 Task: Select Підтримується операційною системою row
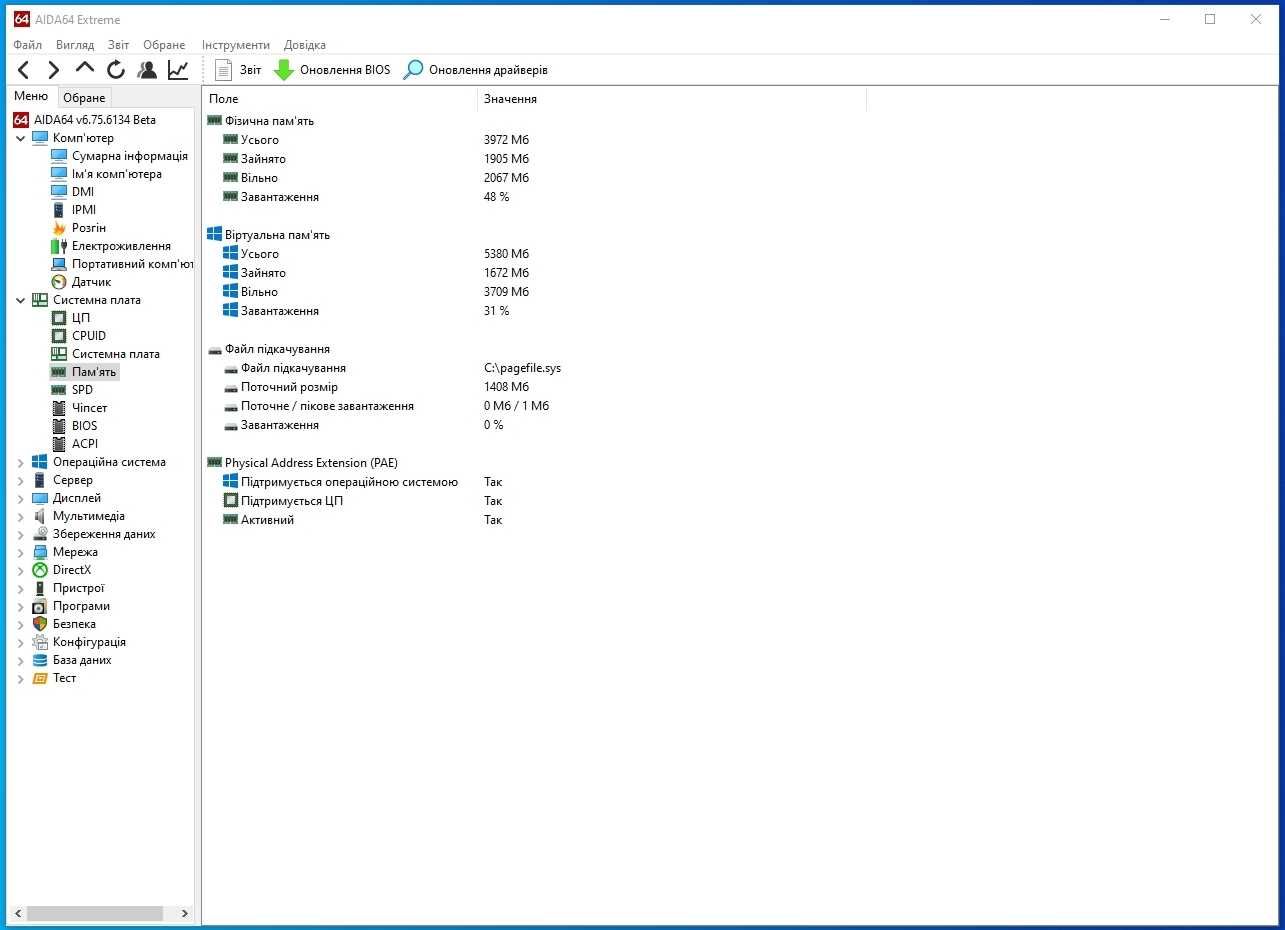point(540,482)
